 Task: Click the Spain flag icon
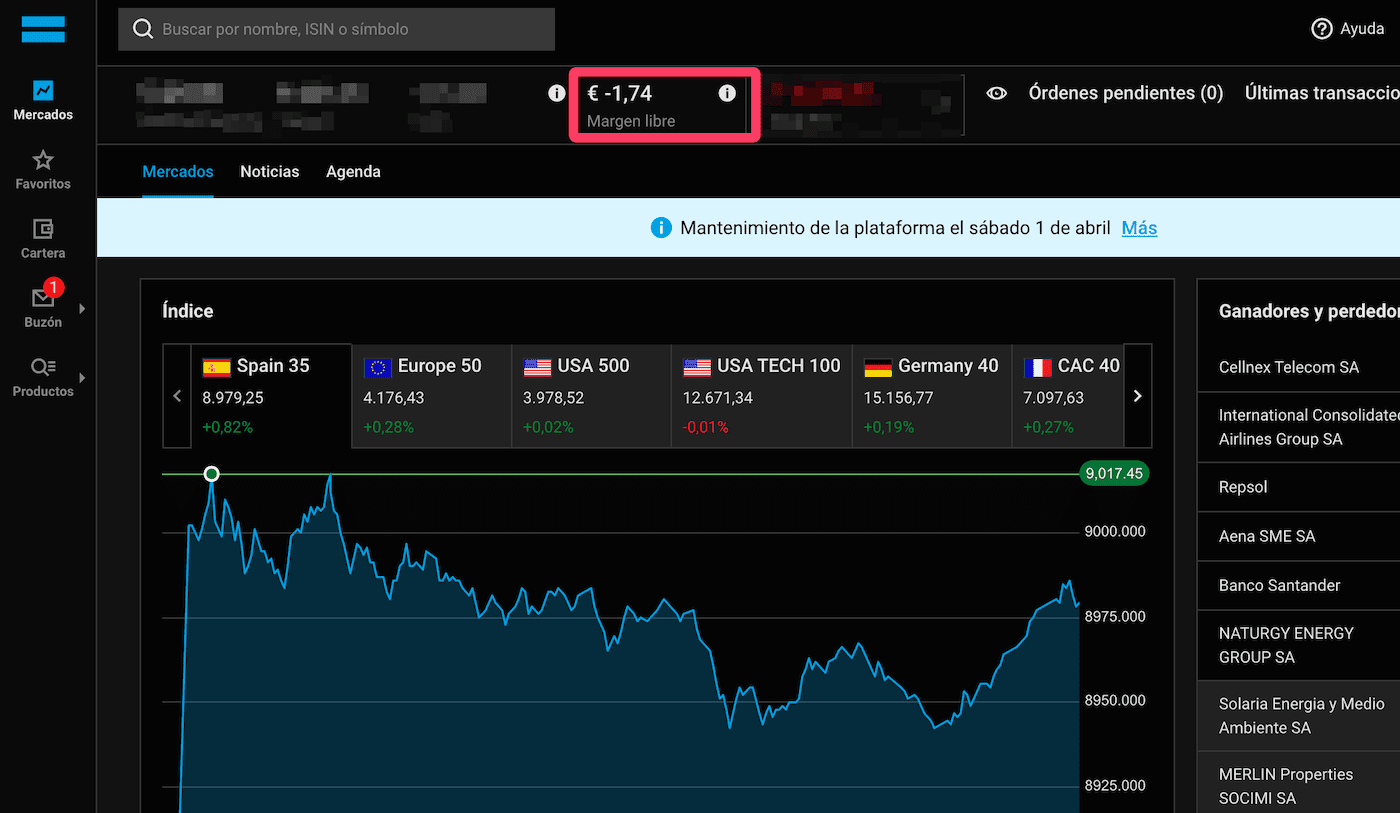[x=216, y=367]
